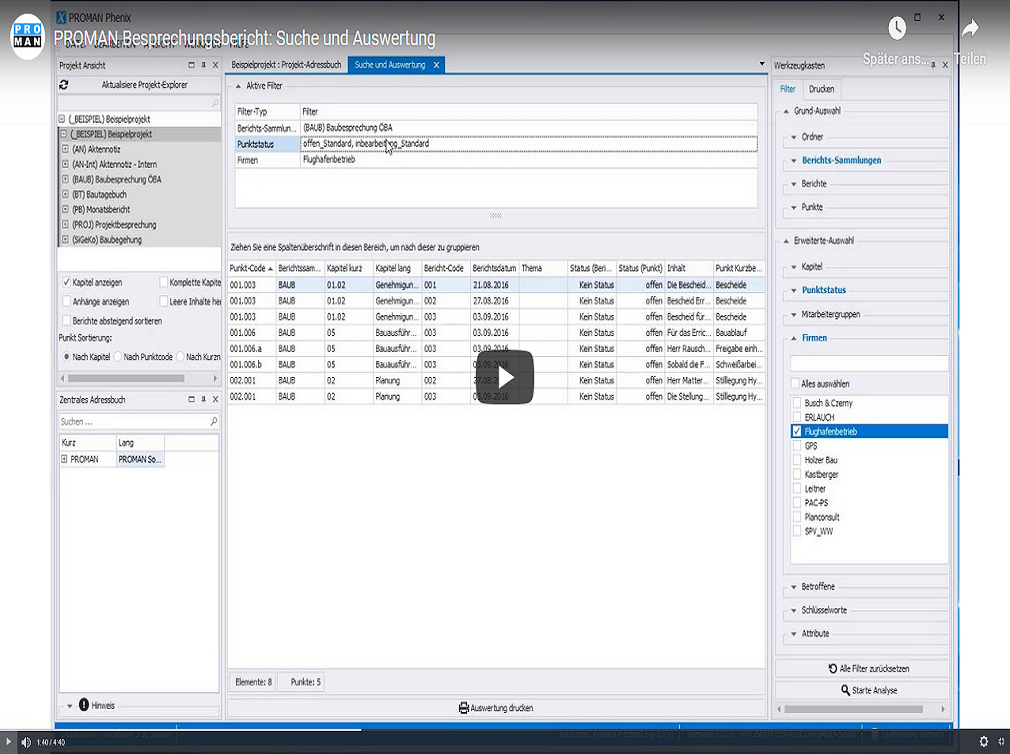Image resolution: width=1010 pixels, height=754 pixels.
Task: Expand the Punktstatus filter group
Action: pyautogui.click(x=794, y=290)
